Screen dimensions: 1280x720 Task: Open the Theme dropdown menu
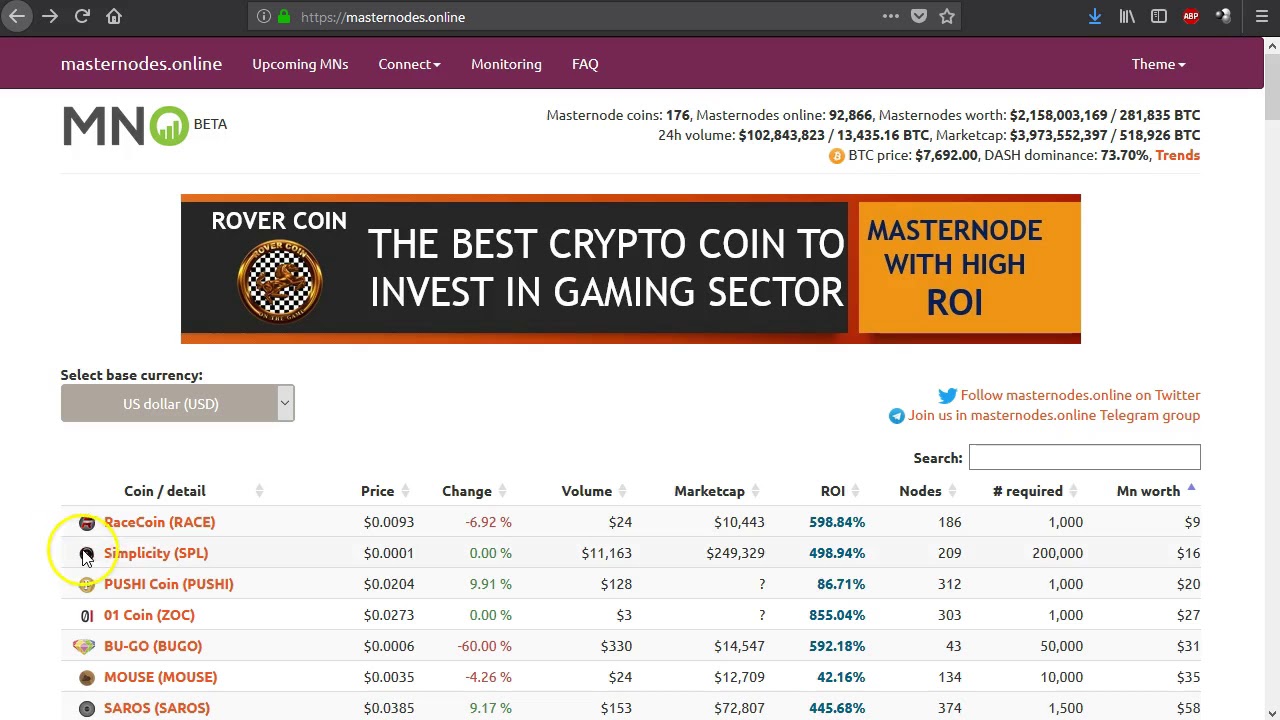click(x=1158, y=64)
